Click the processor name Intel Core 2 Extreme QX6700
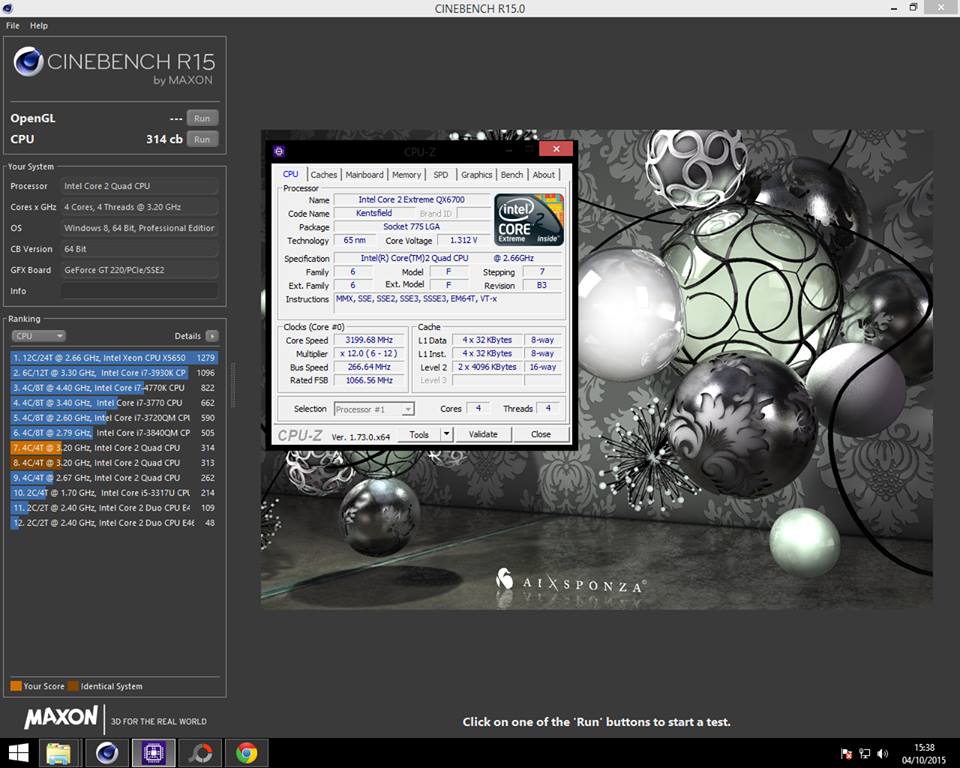 pos(411,200)
